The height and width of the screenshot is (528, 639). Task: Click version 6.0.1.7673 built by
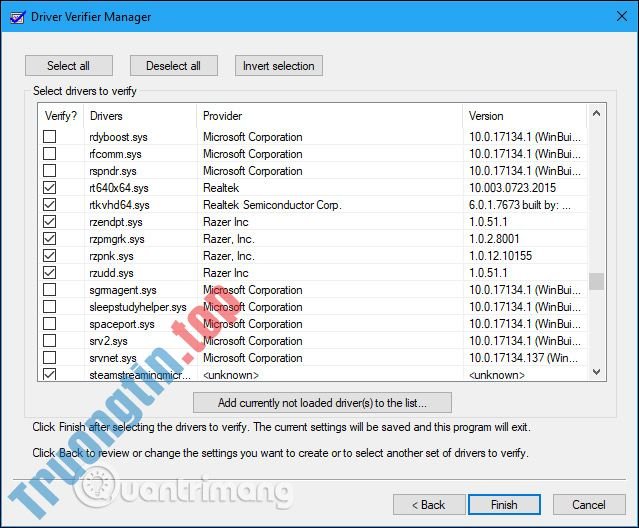[x=520, y=205]
